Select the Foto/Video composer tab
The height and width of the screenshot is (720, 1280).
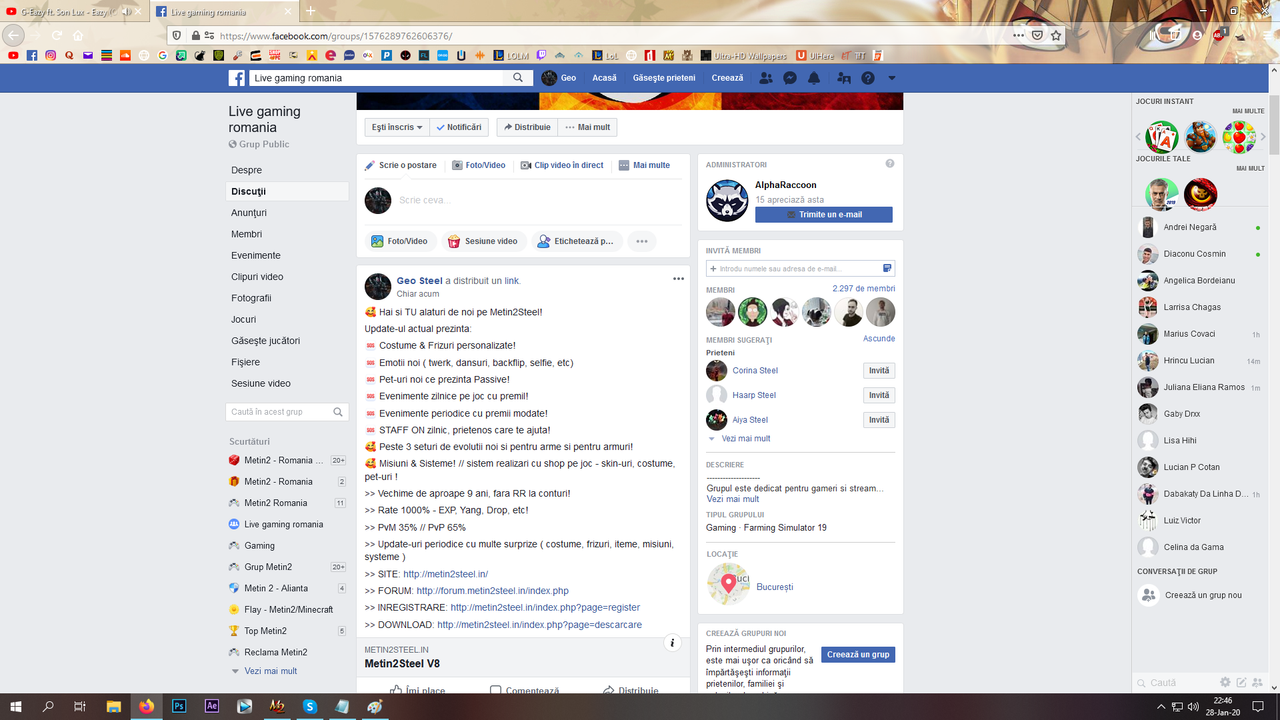point(479,165)
